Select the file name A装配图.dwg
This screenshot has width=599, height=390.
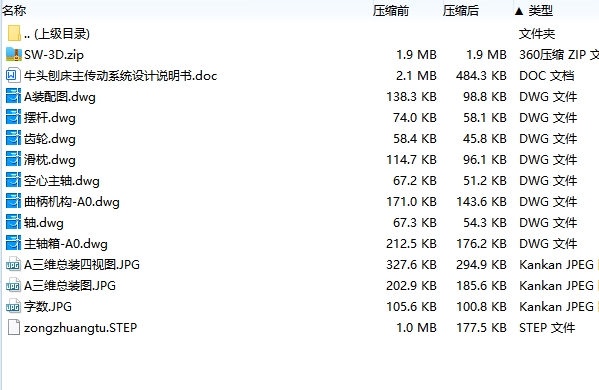coord(60,97)
